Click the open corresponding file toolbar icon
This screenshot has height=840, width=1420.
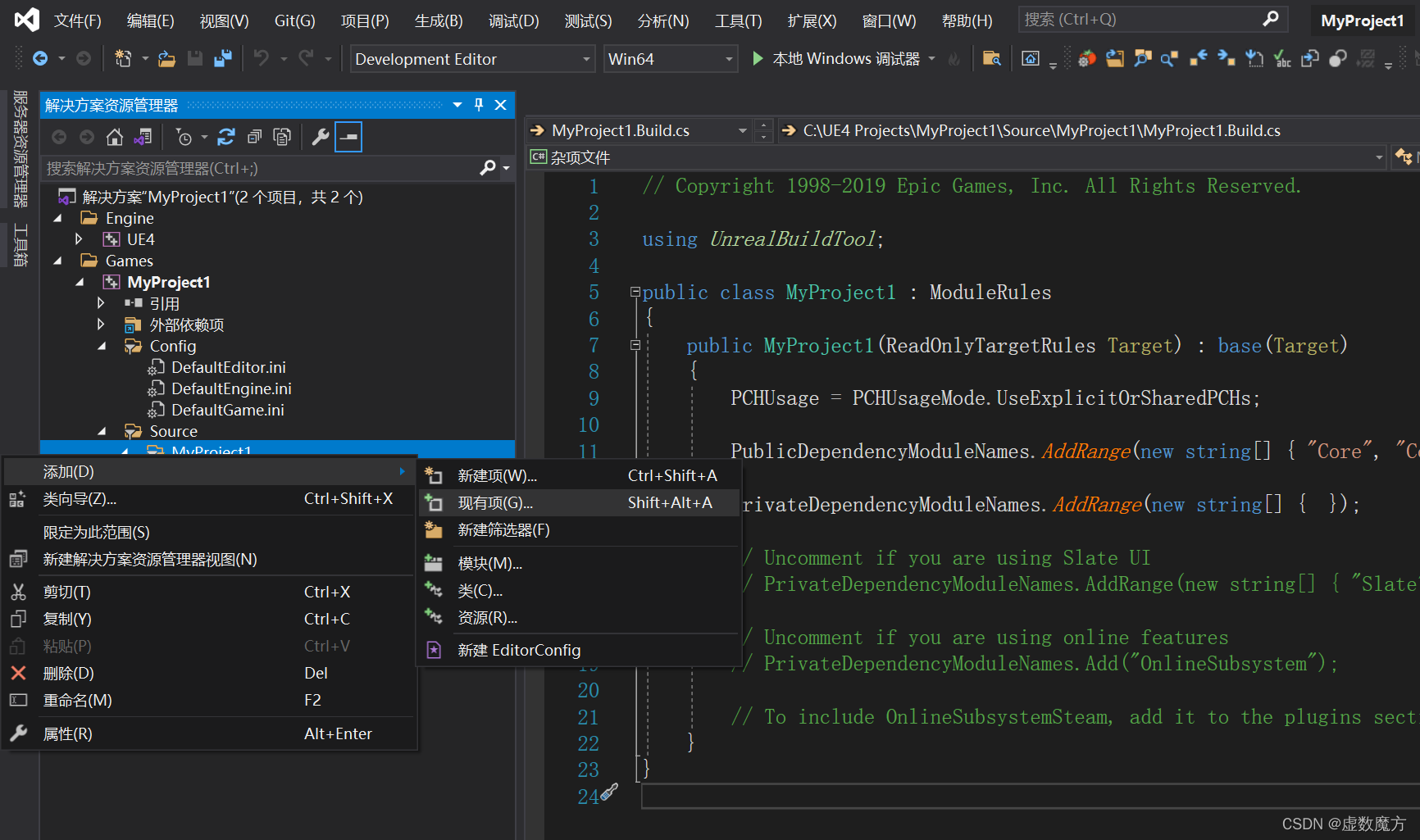coord(1310,58)
